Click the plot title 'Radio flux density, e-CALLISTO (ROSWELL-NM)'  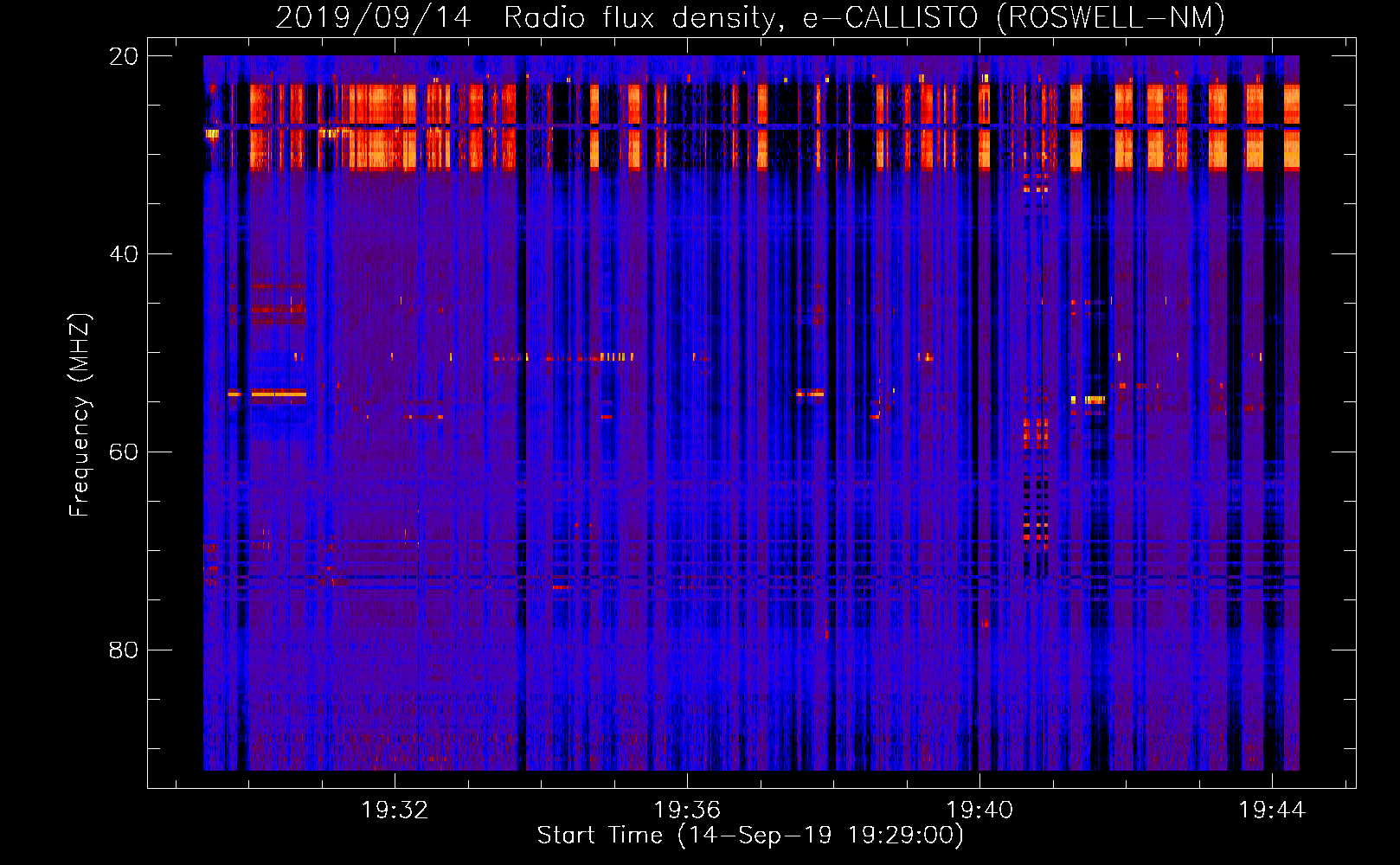864,17
